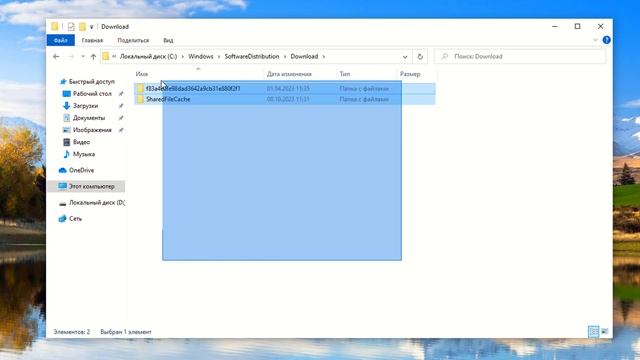Click the Загрузки download arrow icon
This screenshot has width=640, height=360.
[66, 106]
